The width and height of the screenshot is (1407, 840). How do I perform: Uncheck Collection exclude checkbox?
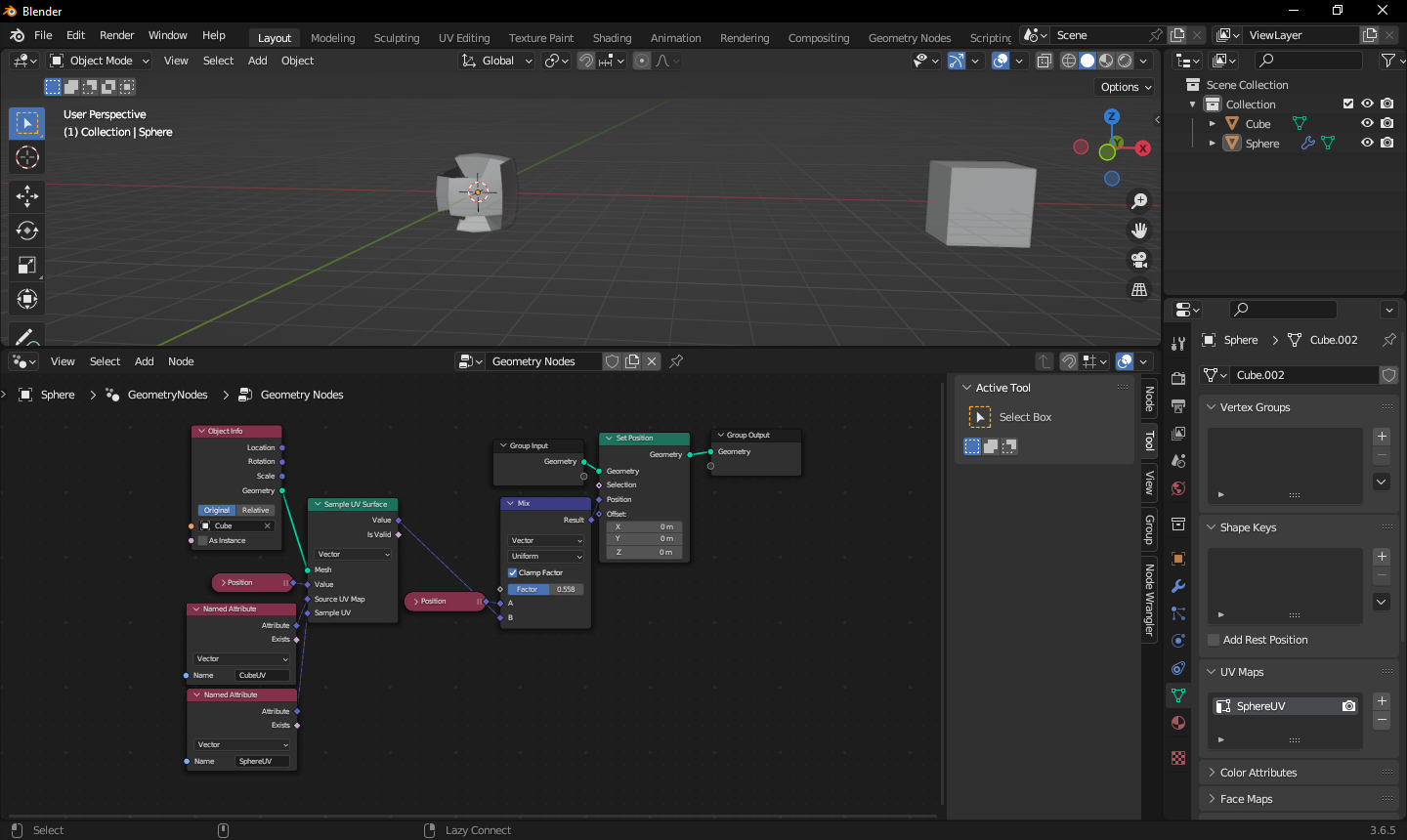coord(1348,104)
